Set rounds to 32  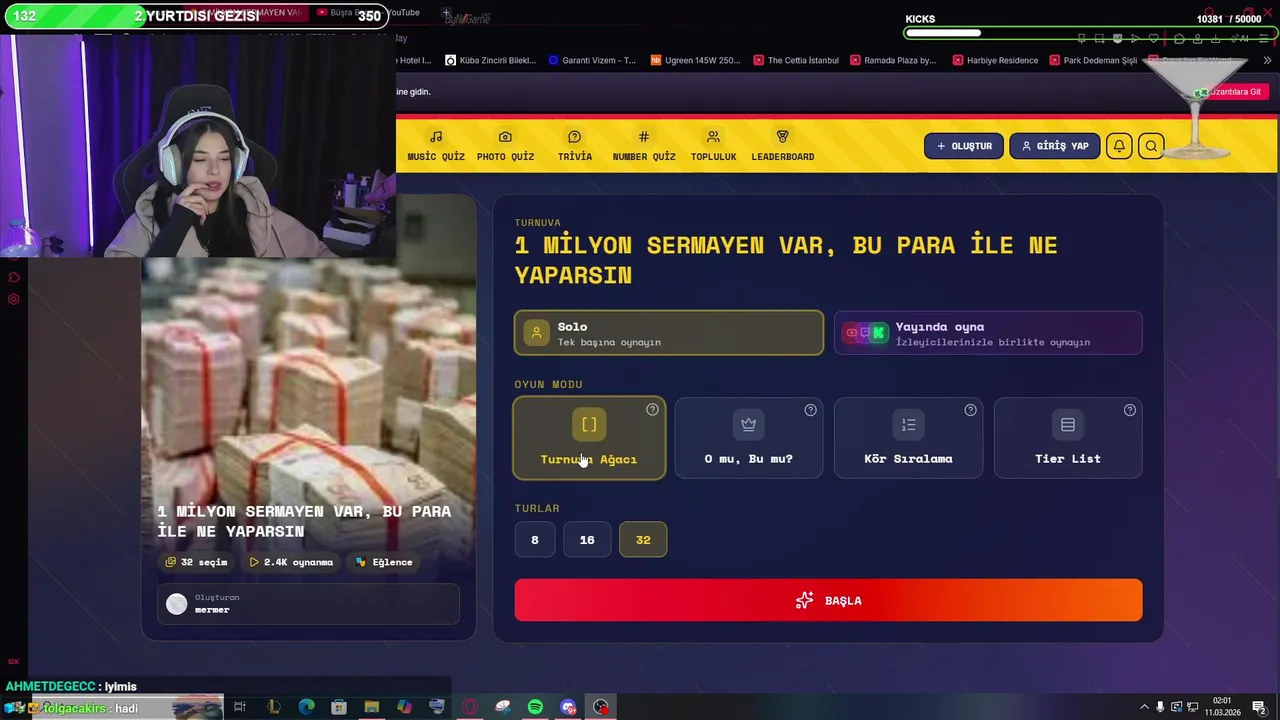point(643,540)
